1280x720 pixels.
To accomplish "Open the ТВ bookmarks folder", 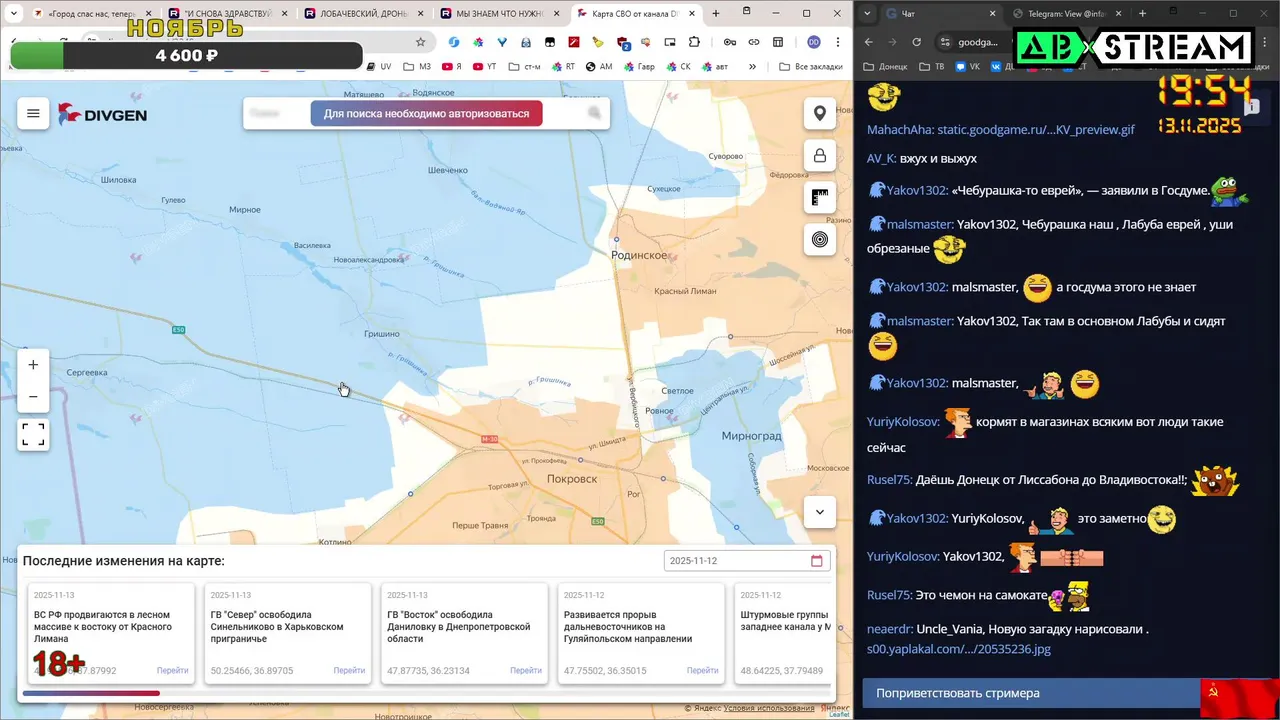I will coord(931,66).
